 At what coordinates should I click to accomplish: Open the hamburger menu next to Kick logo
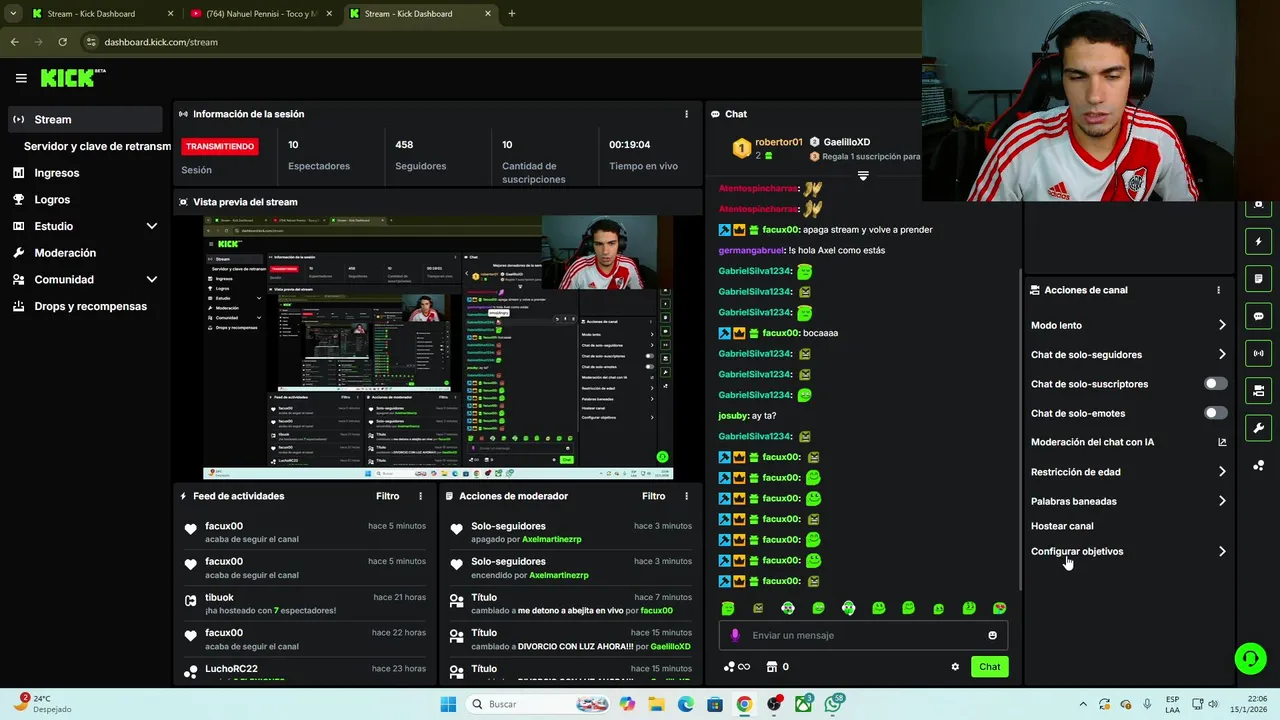click(21, 78)
